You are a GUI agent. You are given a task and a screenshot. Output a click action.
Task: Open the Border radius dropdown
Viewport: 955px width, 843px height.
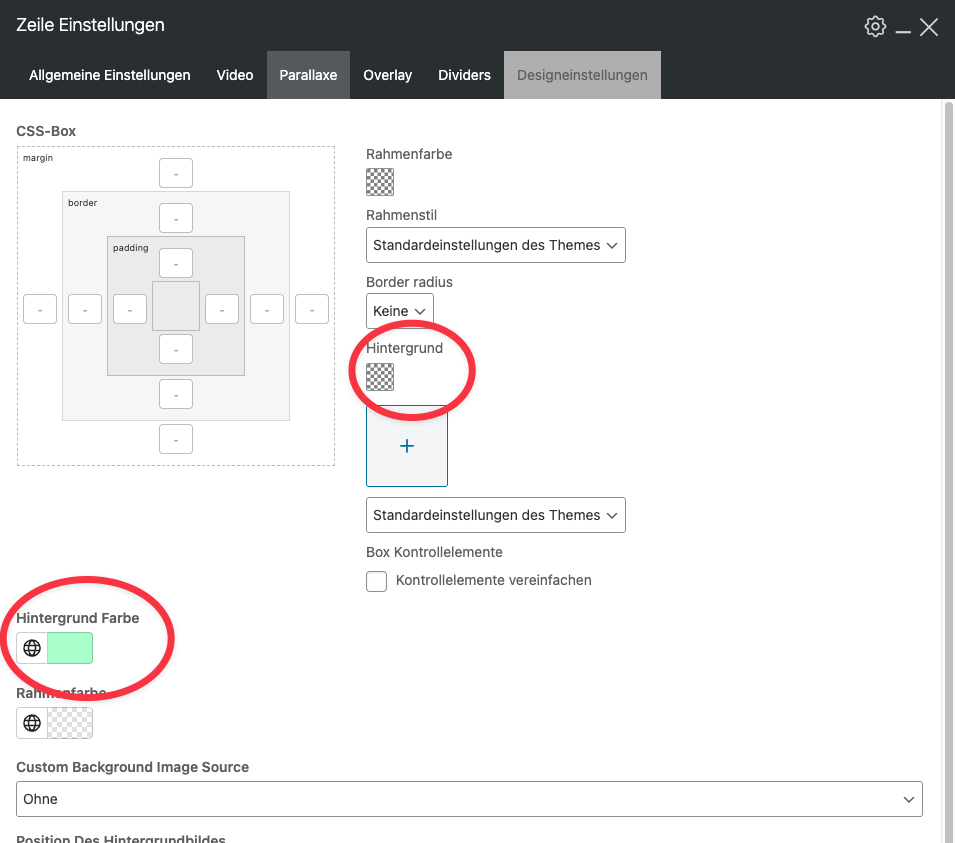tap(399, 311)
